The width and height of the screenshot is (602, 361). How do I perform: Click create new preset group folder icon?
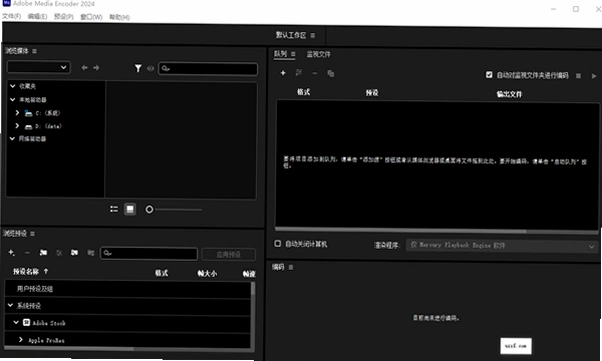click(43, 253)
